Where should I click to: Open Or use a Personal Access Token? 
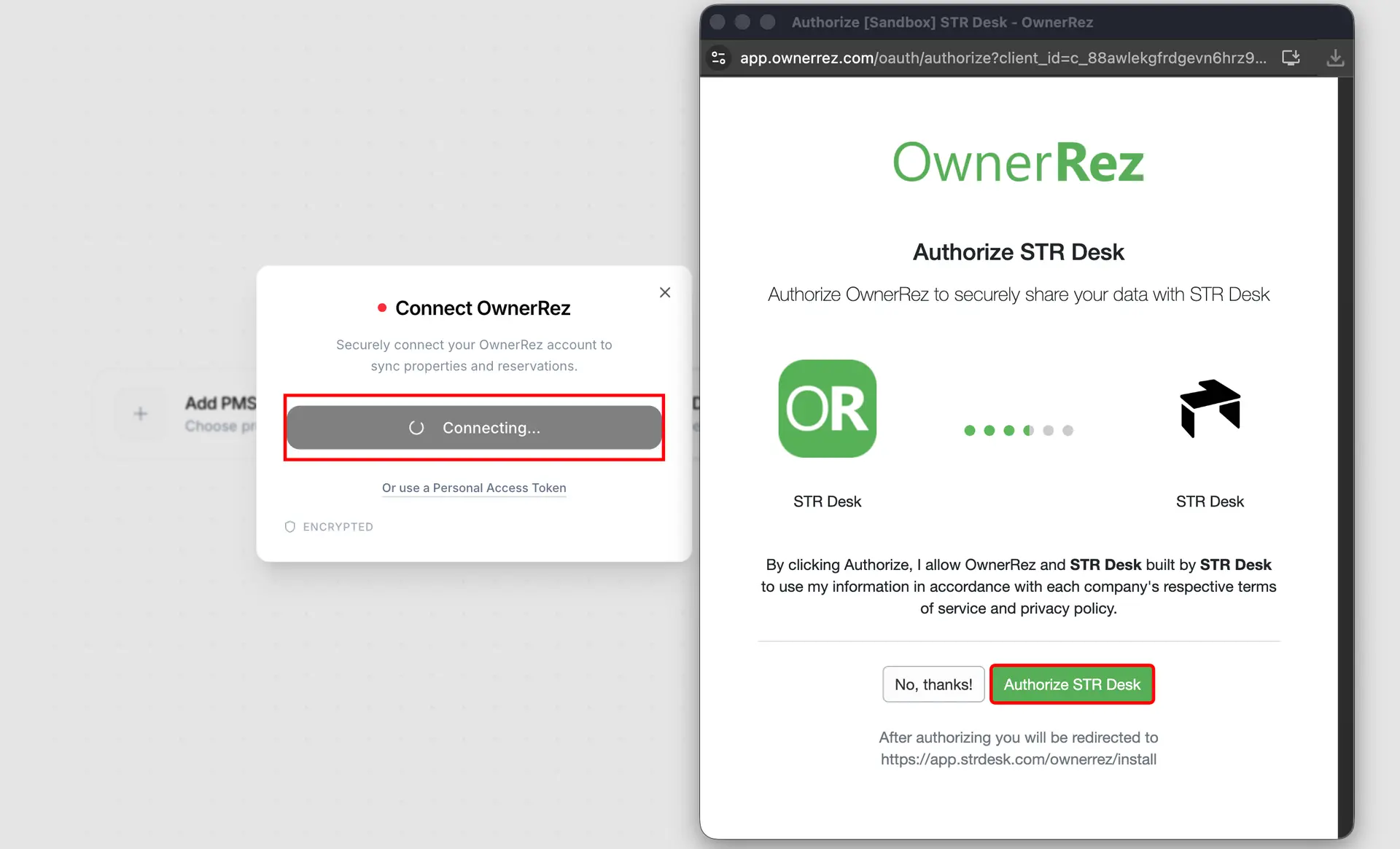tap(474, 488)
